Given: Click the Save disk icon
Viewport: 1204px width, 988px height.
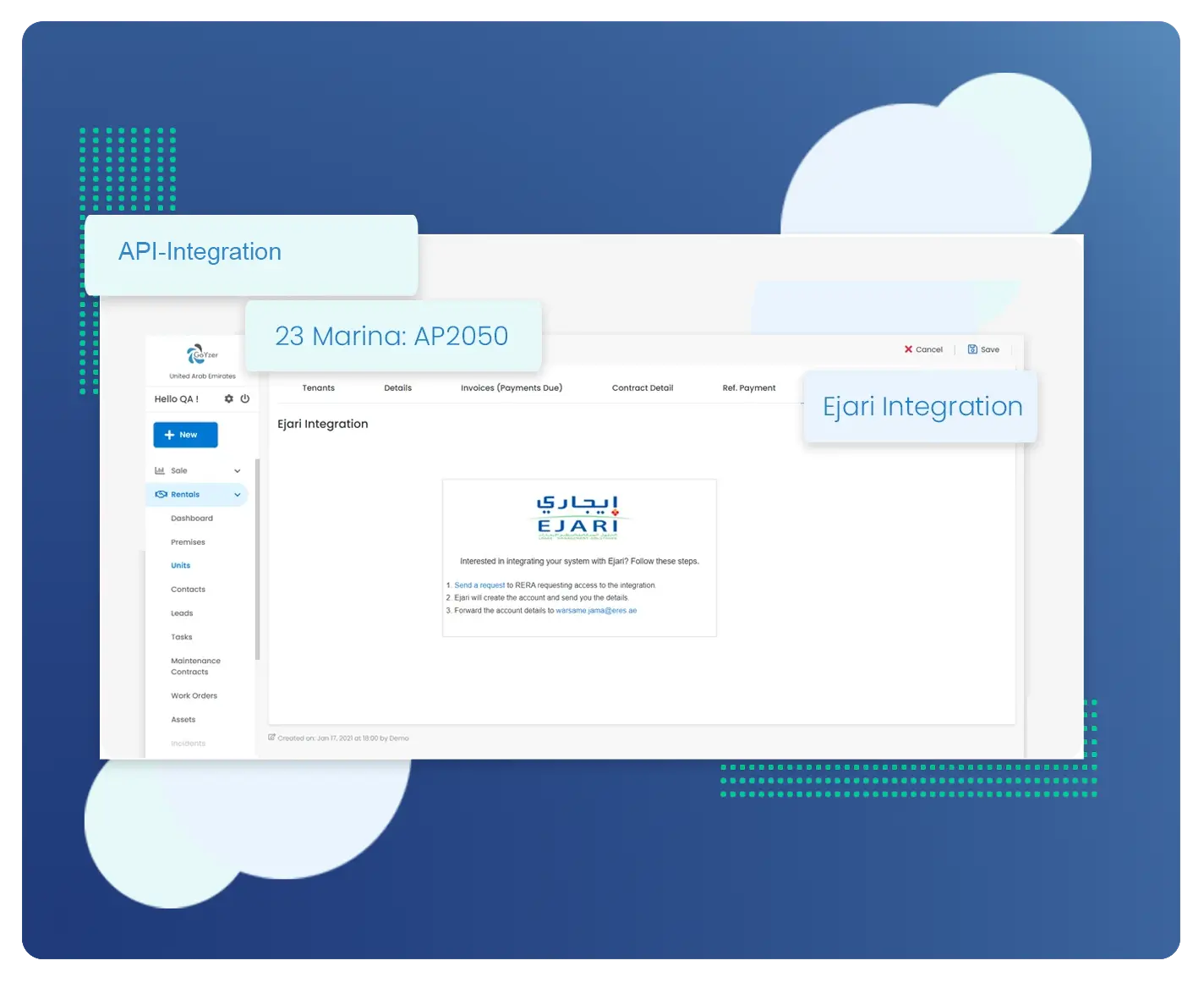Looking at the screenshot, I should 972,349.
